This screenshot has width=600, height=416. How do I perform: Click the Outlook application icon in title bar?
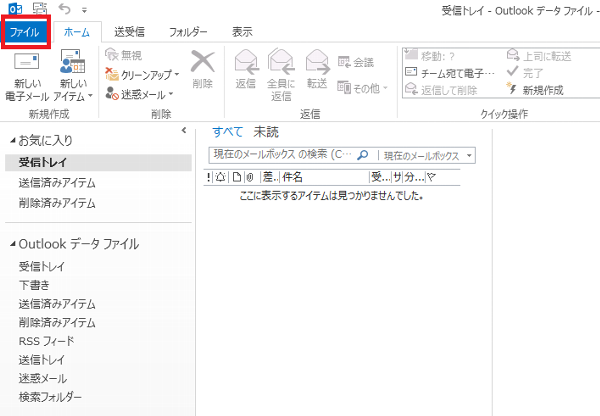(15, 9)
